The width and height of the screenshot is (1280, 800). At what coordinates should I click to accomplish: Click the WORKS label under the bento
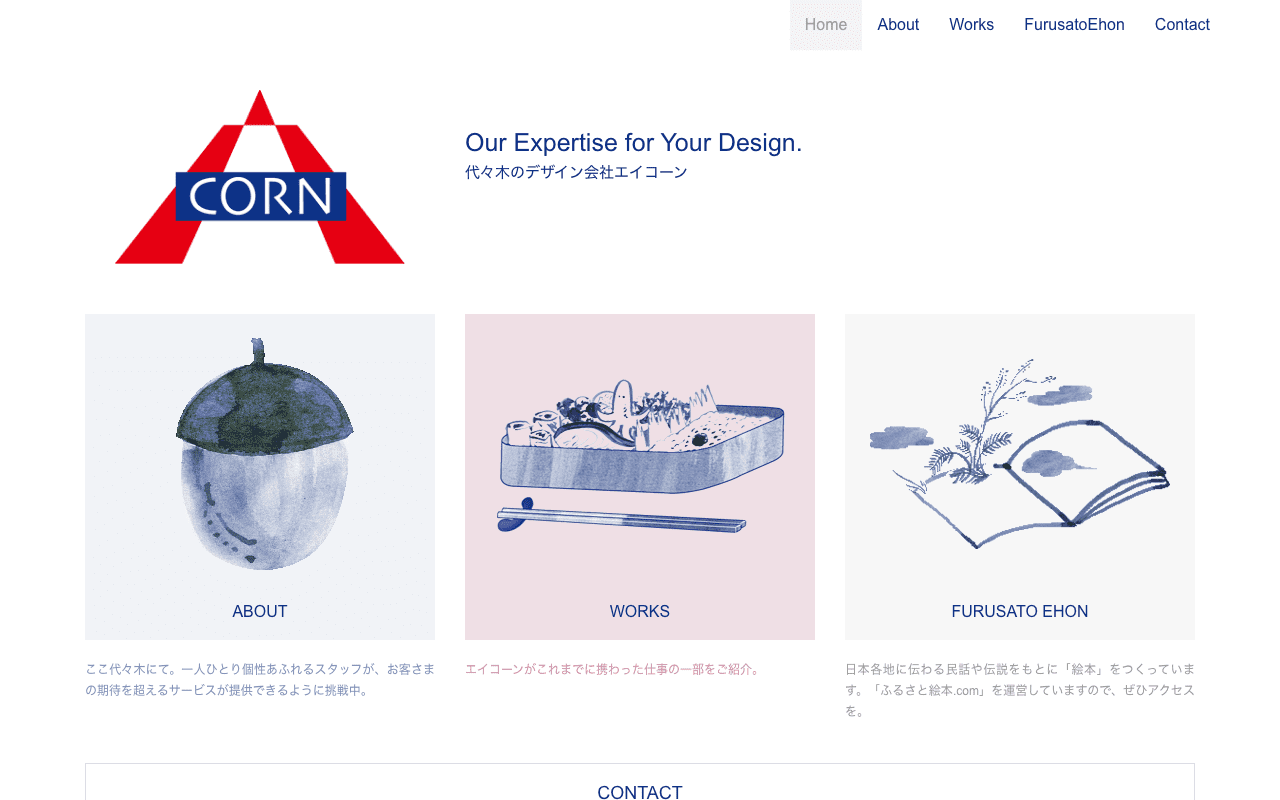click(640, 611)
